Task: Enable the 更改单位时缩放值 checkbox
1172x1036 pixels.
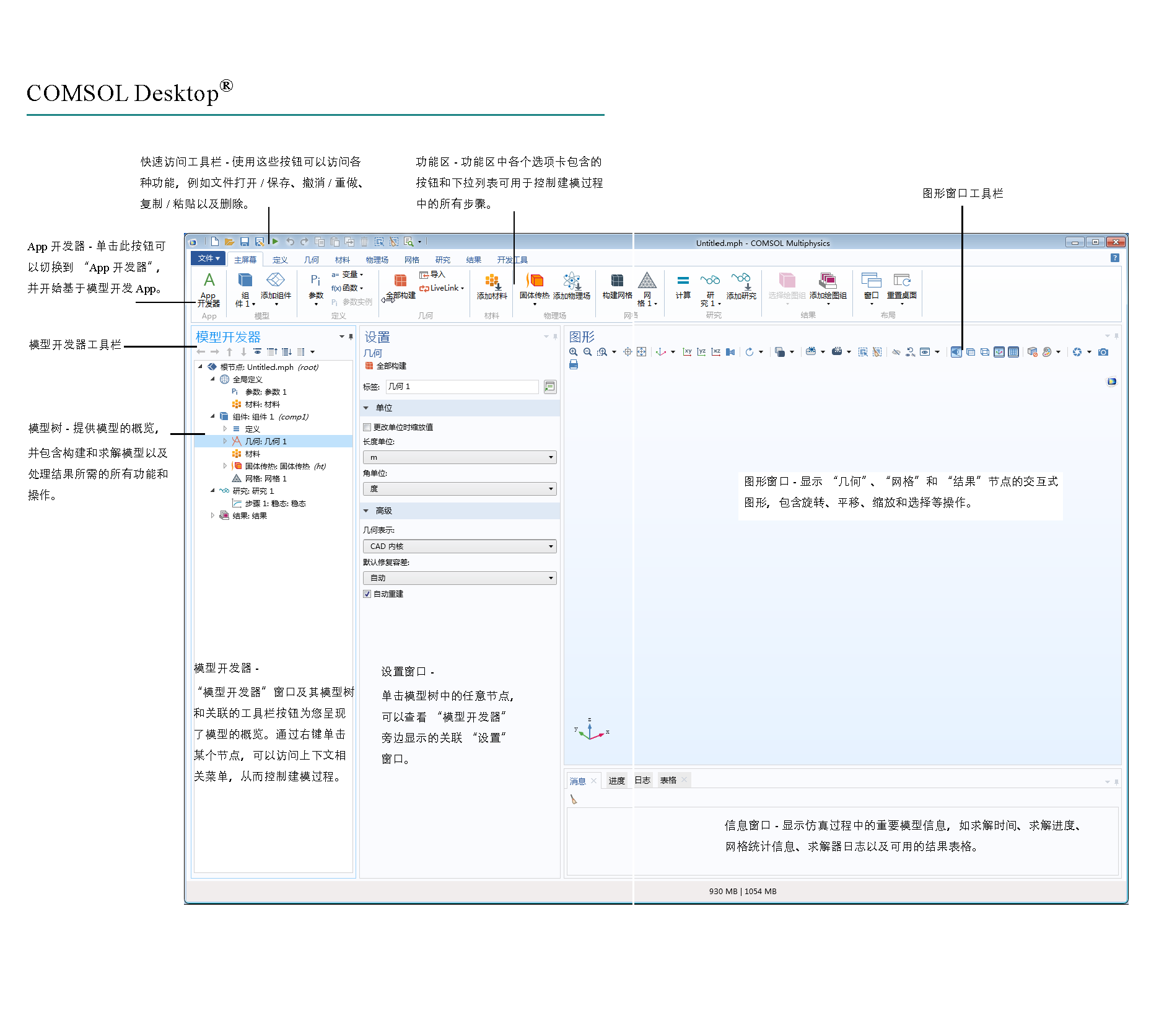Action: [x=367, y=427]
